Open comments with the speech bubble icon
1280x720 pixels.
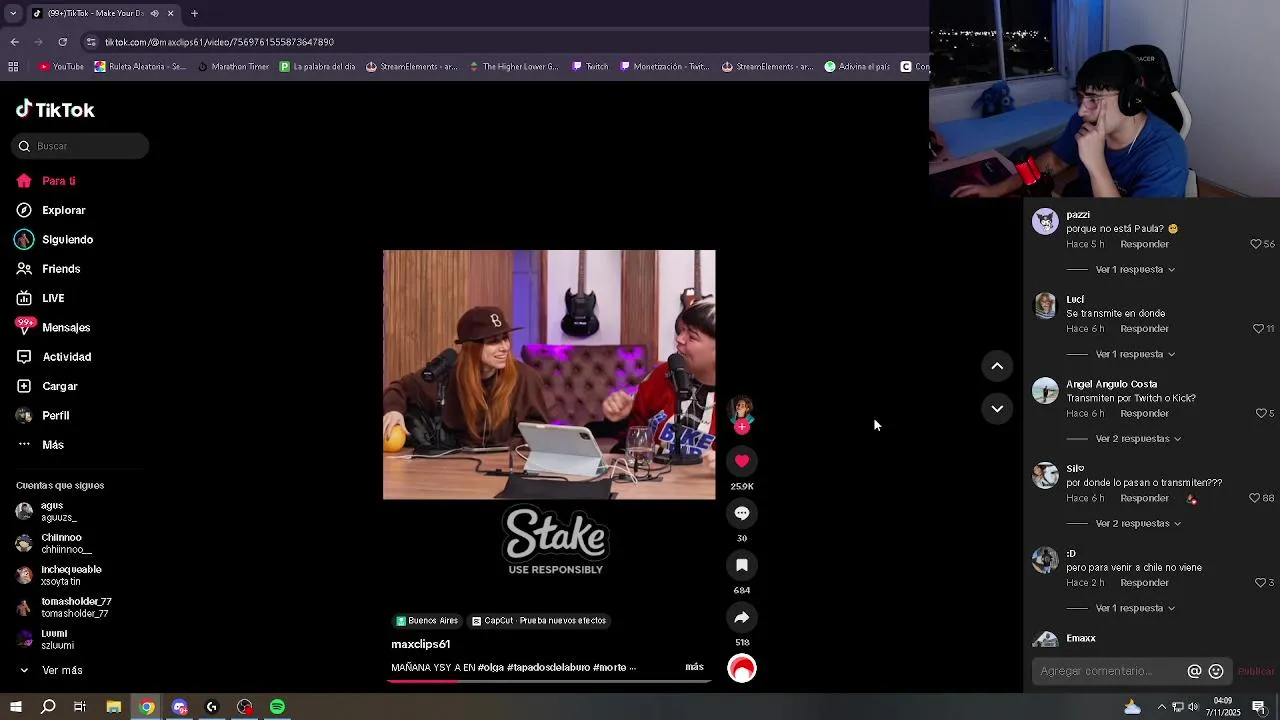coord(742,513)
